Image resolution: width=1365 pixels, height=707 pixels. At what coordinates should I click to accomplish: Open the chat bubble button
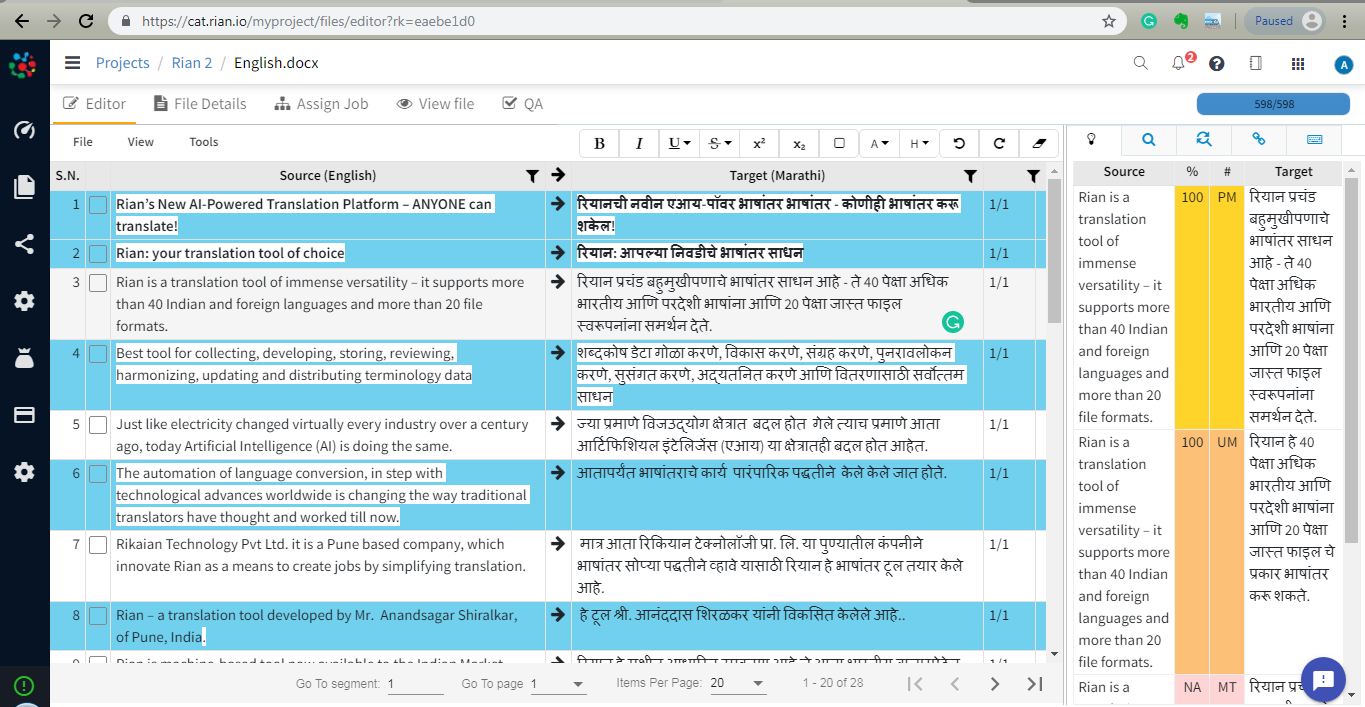1324,680
